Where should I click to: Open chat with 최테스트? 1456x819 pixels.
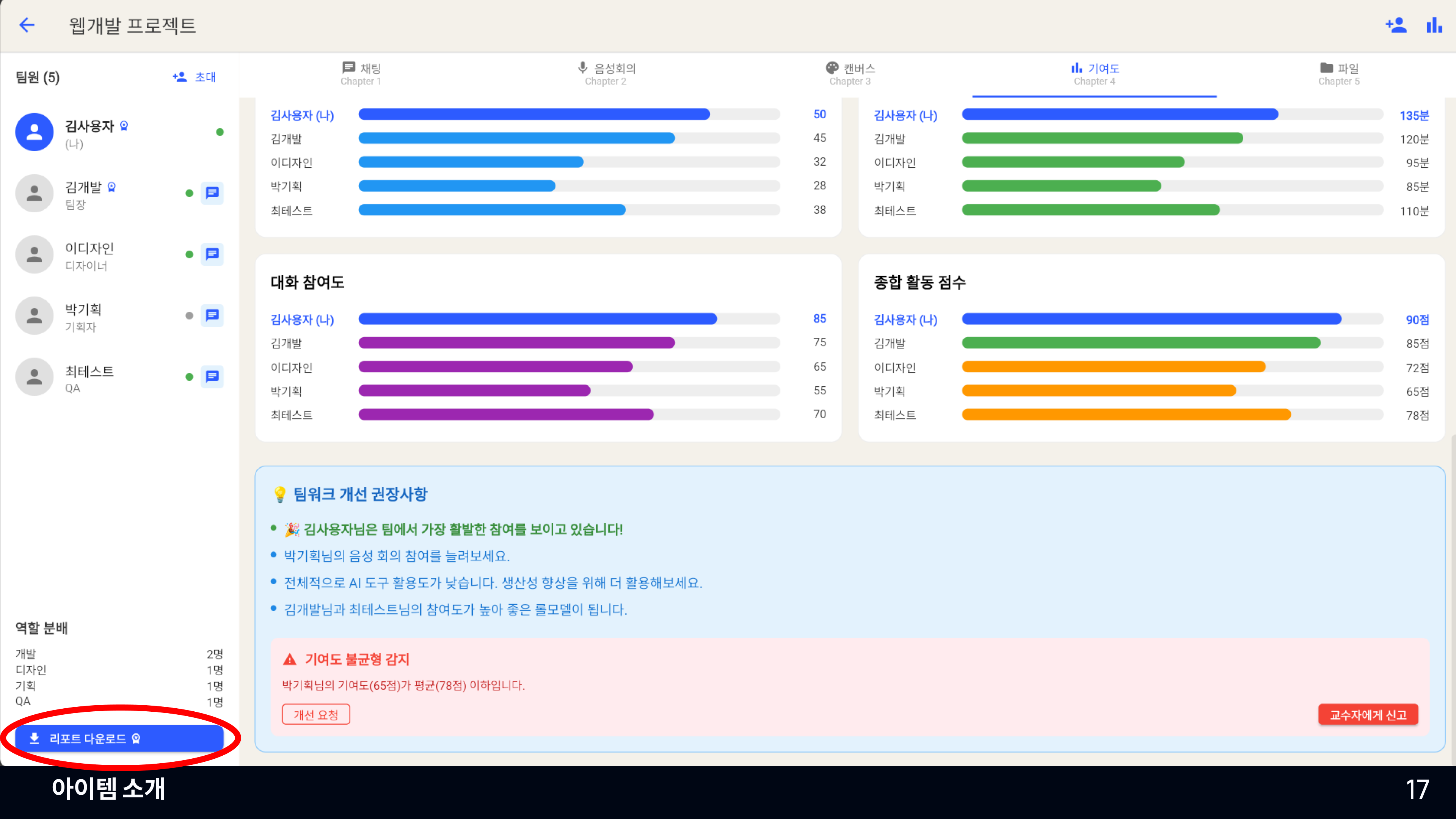click(212, 377)
